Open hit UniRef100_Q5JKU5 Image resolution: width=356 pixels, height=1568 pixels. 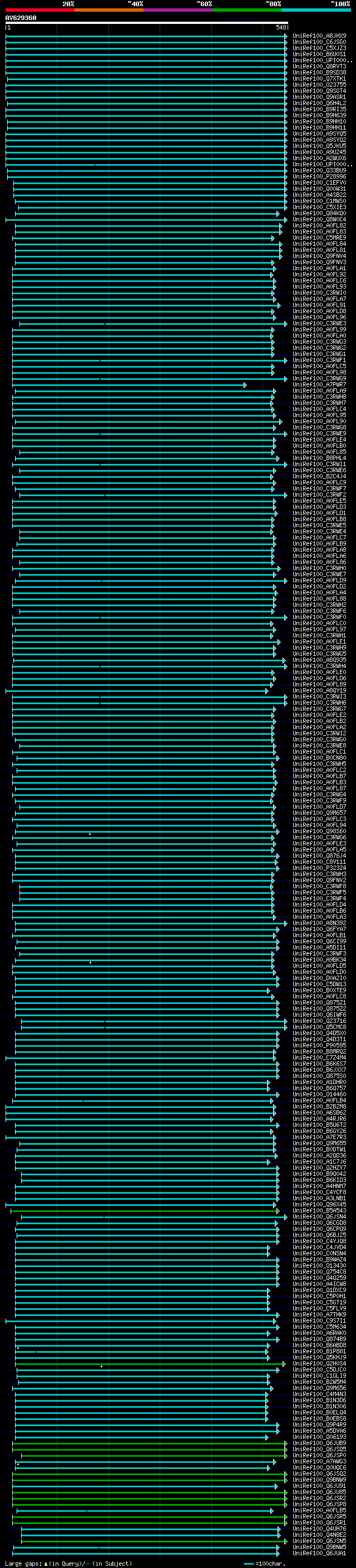tap(319, 146)
